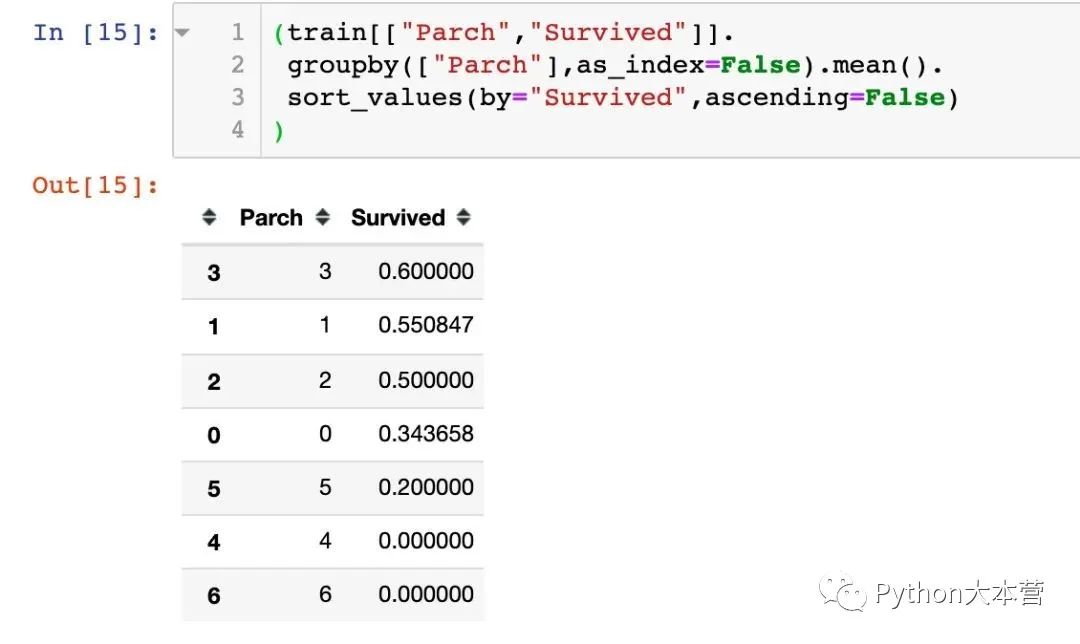Select the Survived value 0.343658

tap(426, 434)
